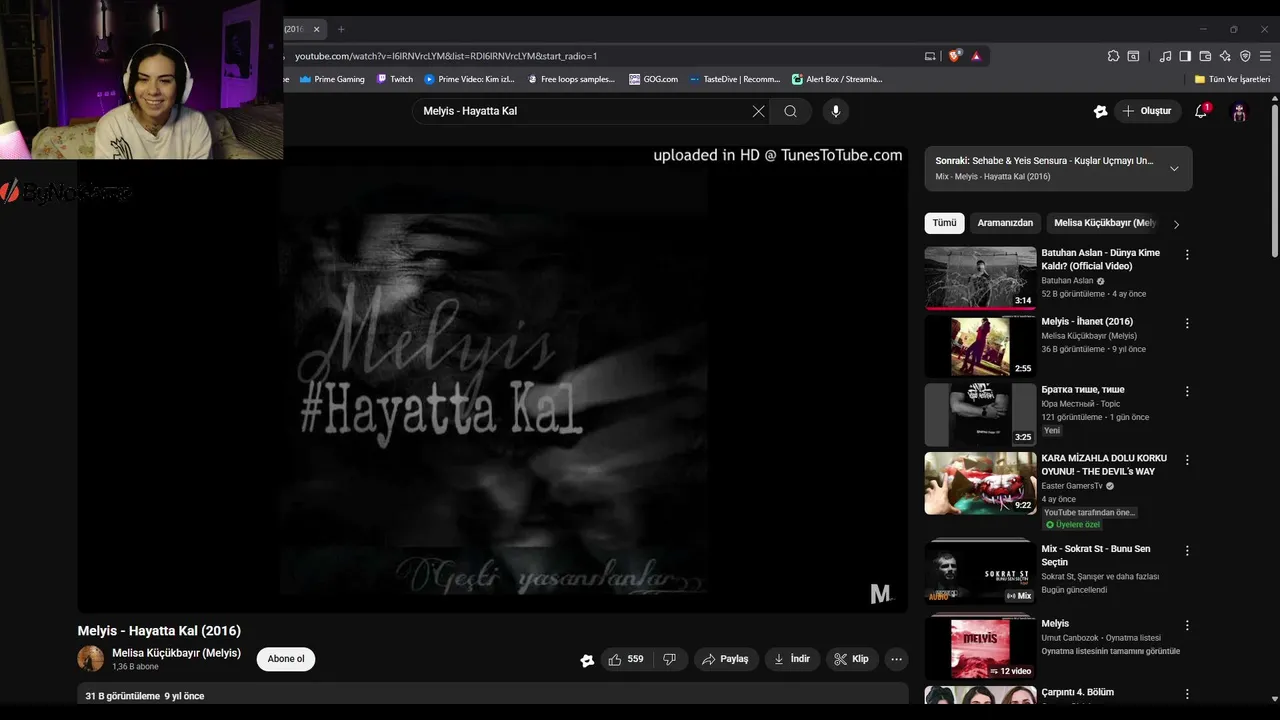Click the cast/install screen icon in address bar
Image resolution: width=1280 pixels, height=720 pixels.
(x=930, y=56)
